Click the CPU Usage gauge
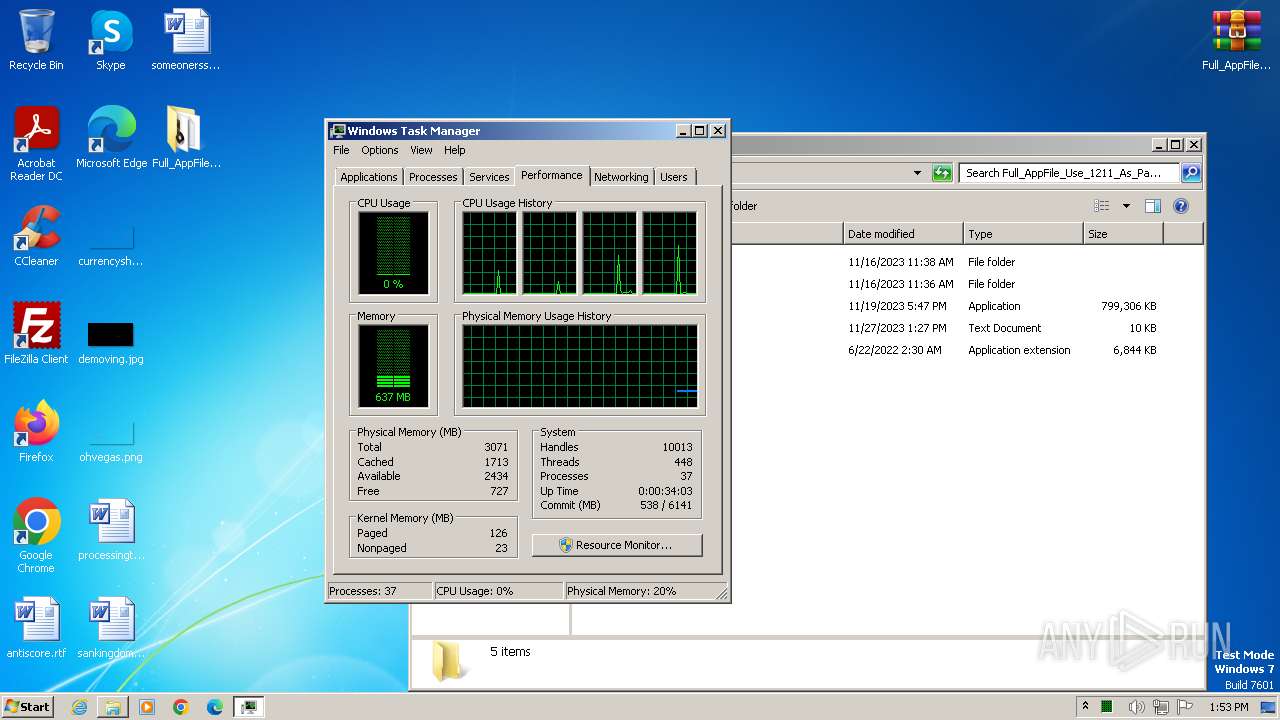The width and height of the screenshot is (1280, 720). [x=393, y=253]
